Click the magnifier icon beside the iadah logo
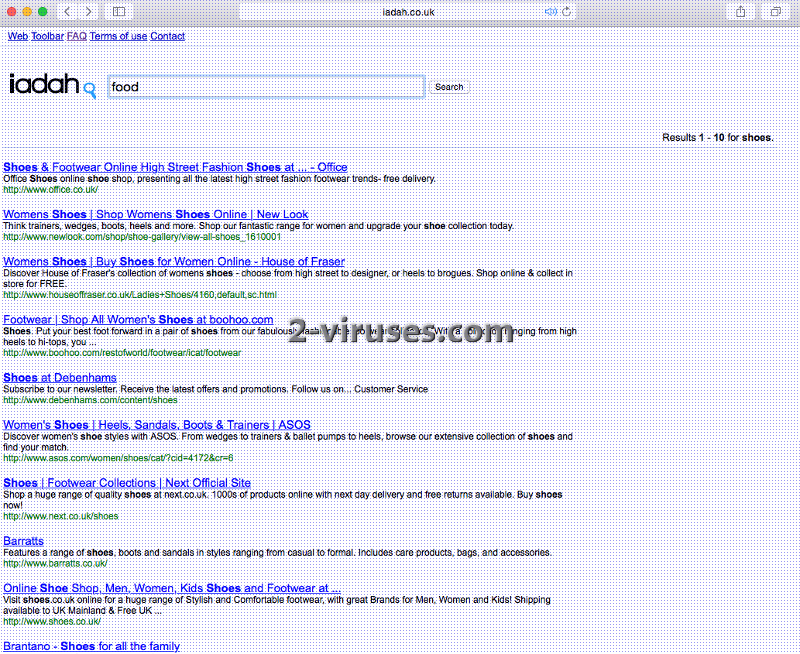800x654 pixels. coord(89,90)
